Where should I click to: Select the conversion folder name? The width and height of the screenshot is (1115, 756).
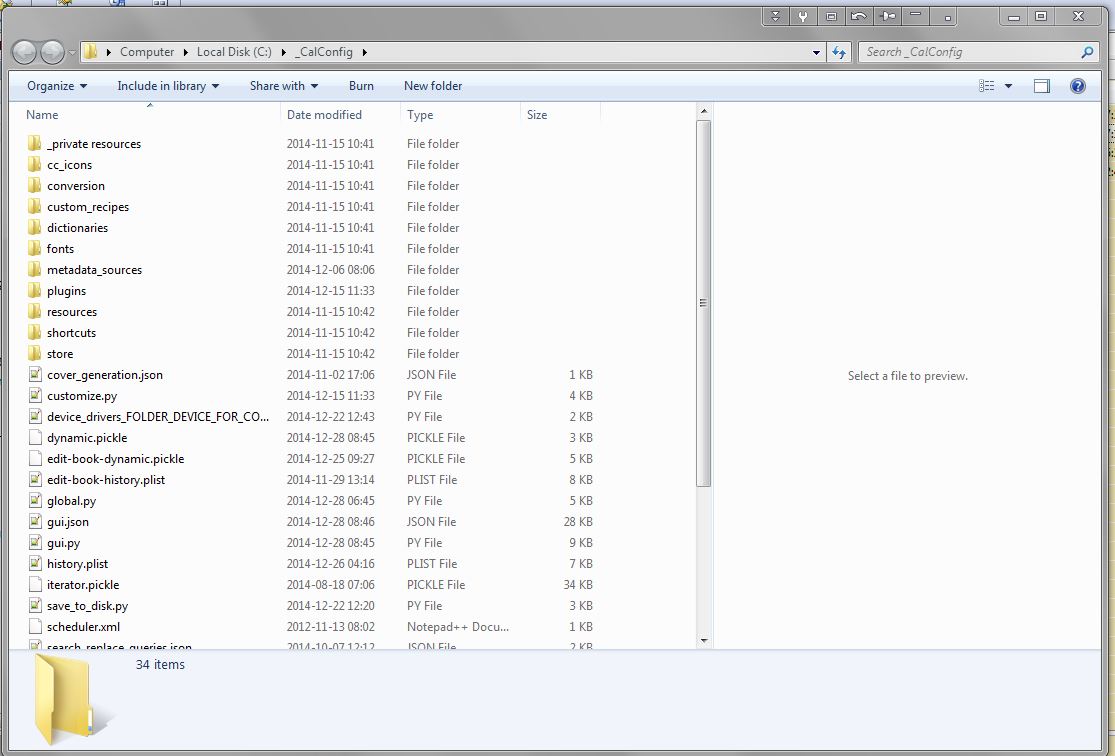point(76,186)
